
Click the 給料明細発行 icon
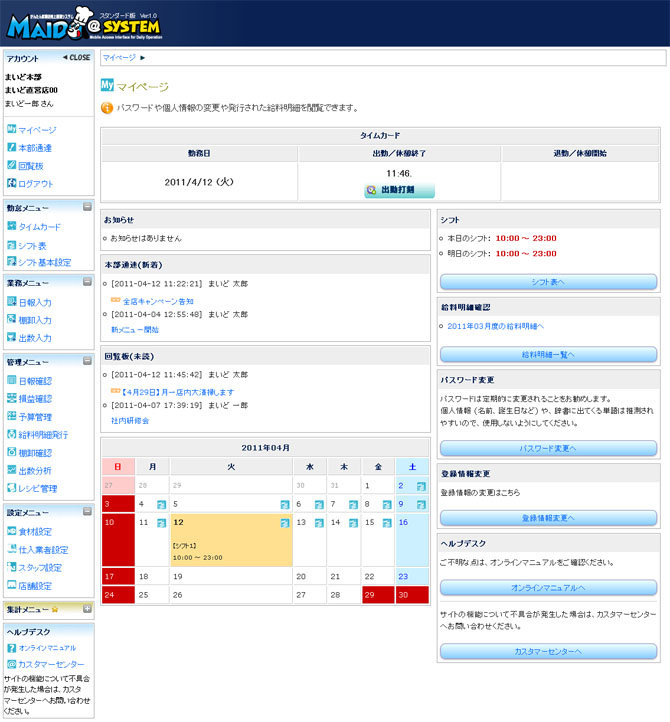(12, 434)
